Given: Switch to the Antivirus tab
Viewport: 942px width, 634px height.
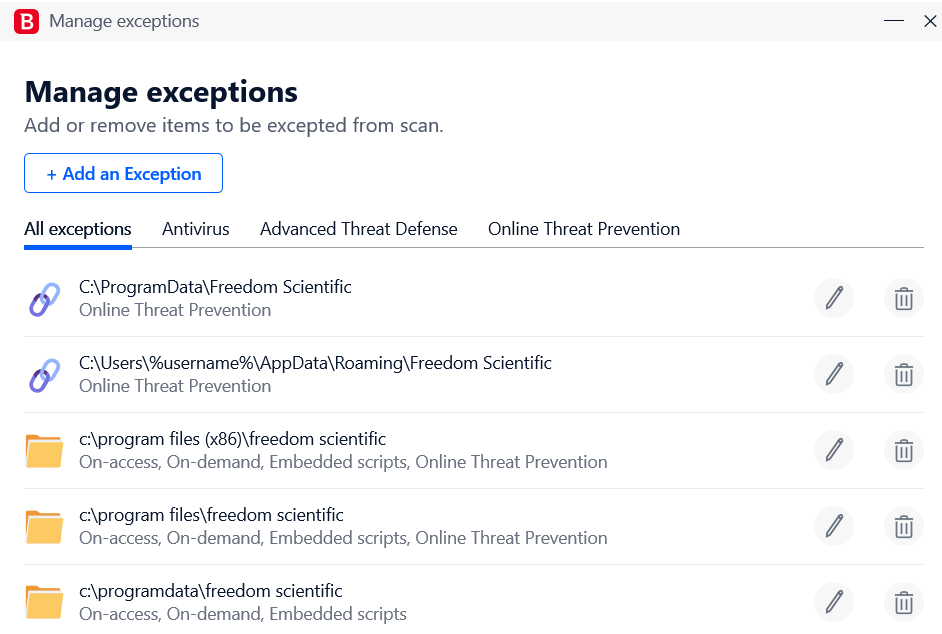Looking at the screenshot, I should (196, 229).
